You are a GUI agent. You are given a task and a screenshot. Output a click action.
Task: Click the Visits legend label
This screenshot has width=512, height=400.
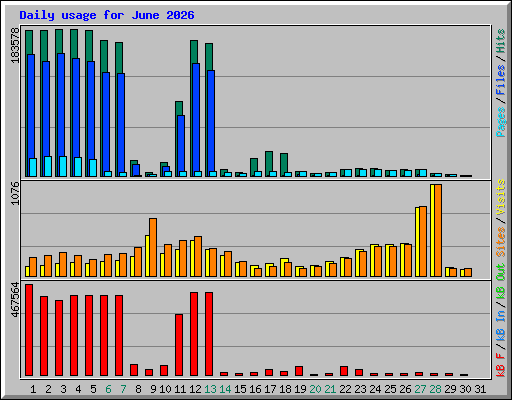pos(501,197)
